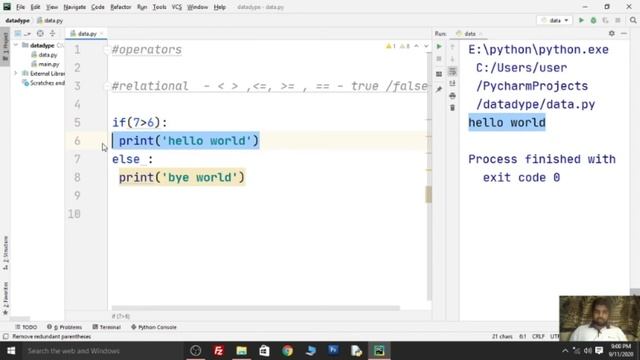The height and width of the screenshot is (360, 640).
Task: Open the Tools menu
Action: click(160, 7)
